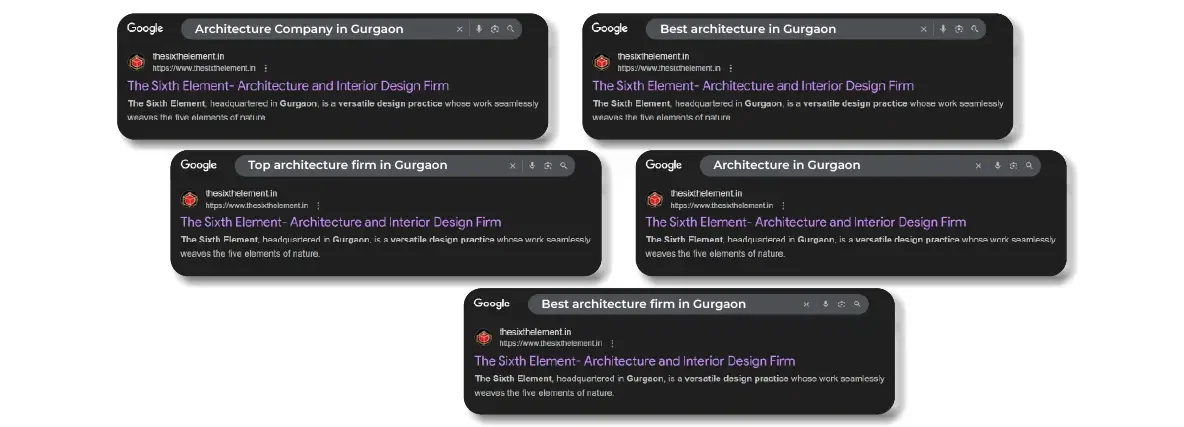
Task: Click site URL in 'Top architecture firm in Gurgaon' result
Action: [257, 206]
